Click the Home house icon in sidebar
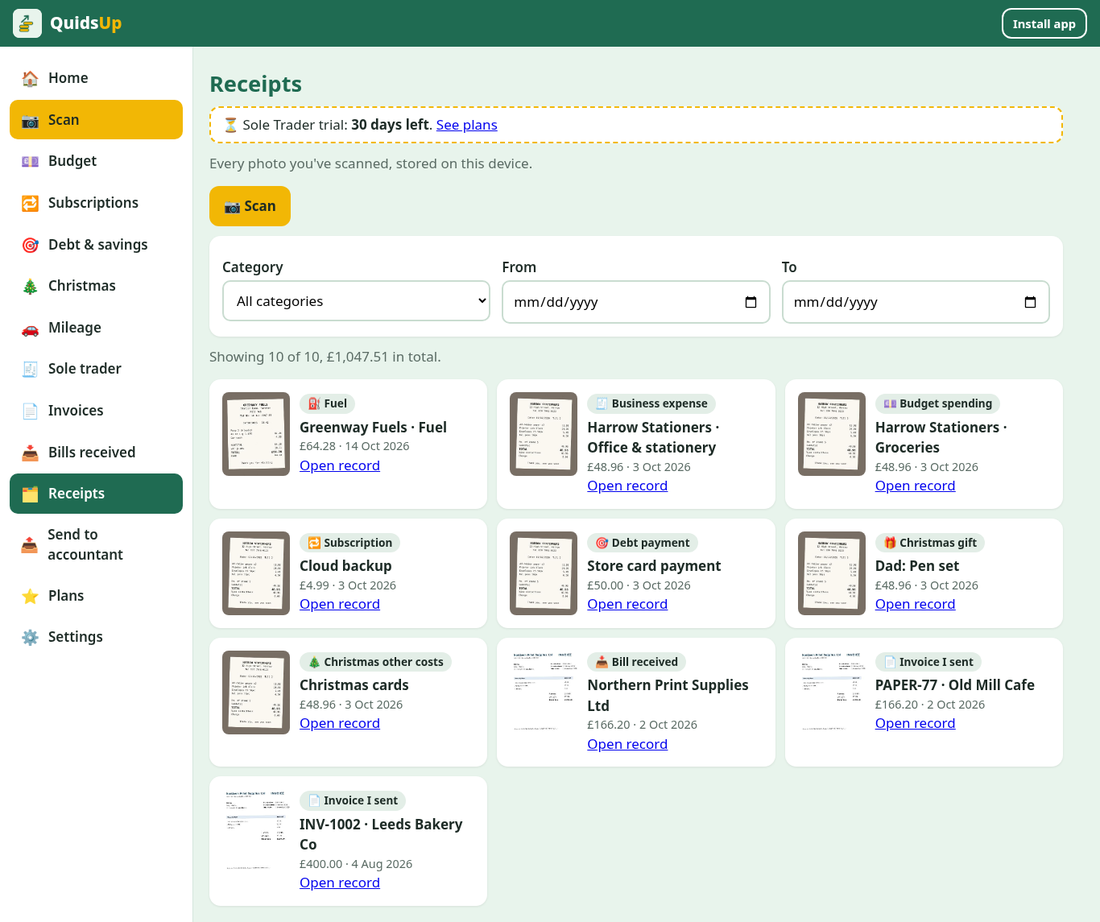Viewport: 1100px width, 922px height. click(29, 79)
